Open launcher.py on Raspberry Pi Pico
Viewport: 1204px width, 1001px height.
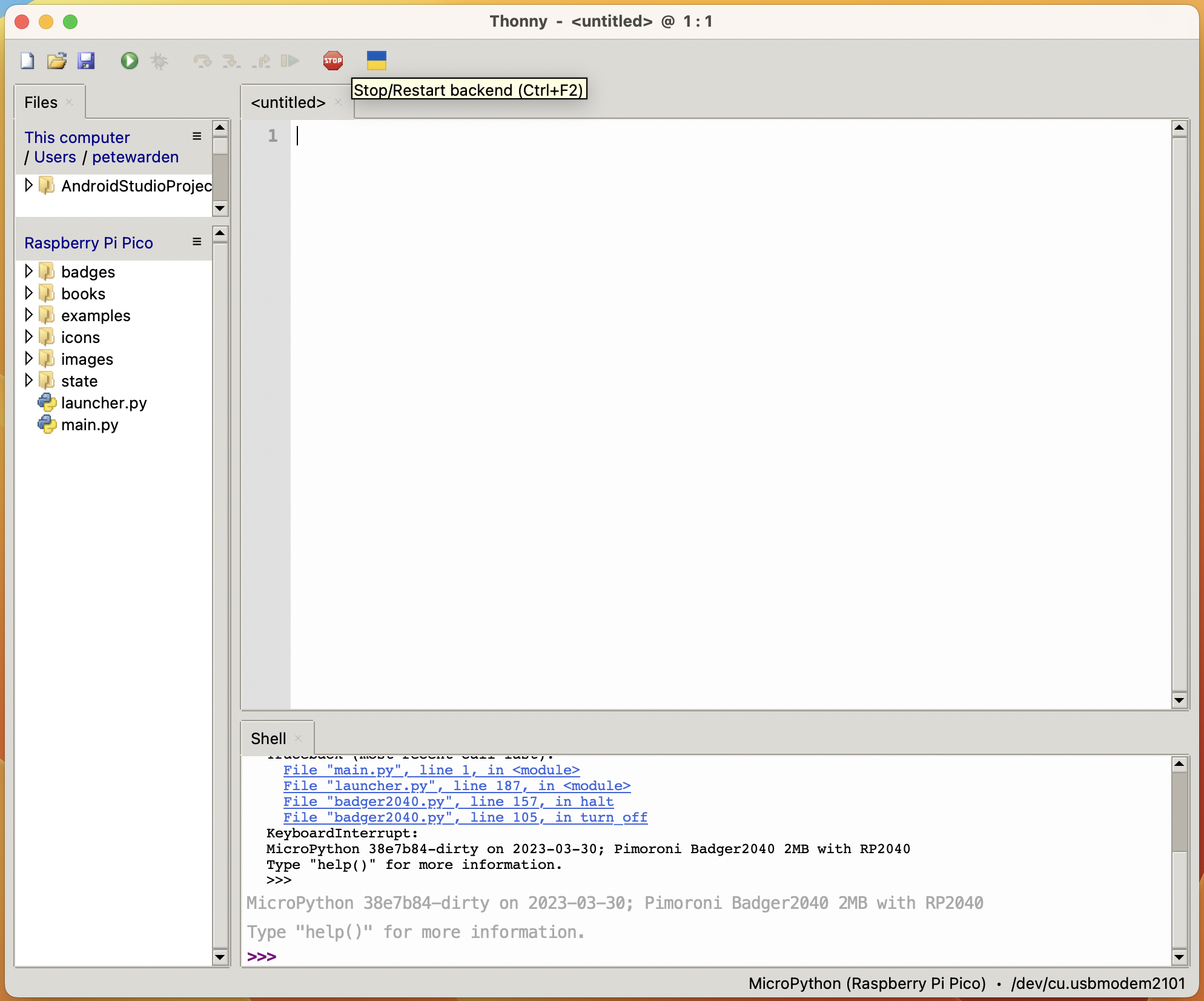tap(104, 402)
